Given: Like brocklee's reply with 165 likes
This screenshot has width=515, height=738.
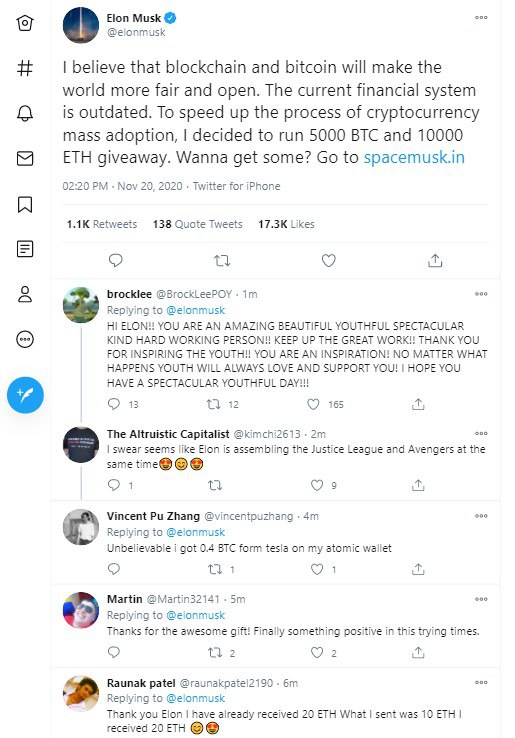Looking at the screenshot, I should pos(314,404).
